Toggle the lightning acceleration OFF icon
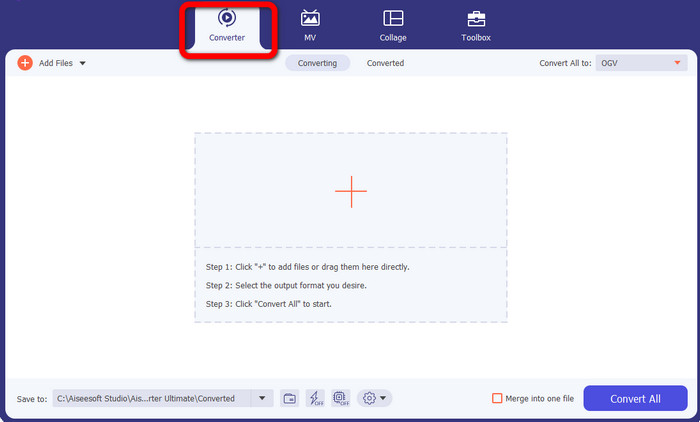 point(315,398)
